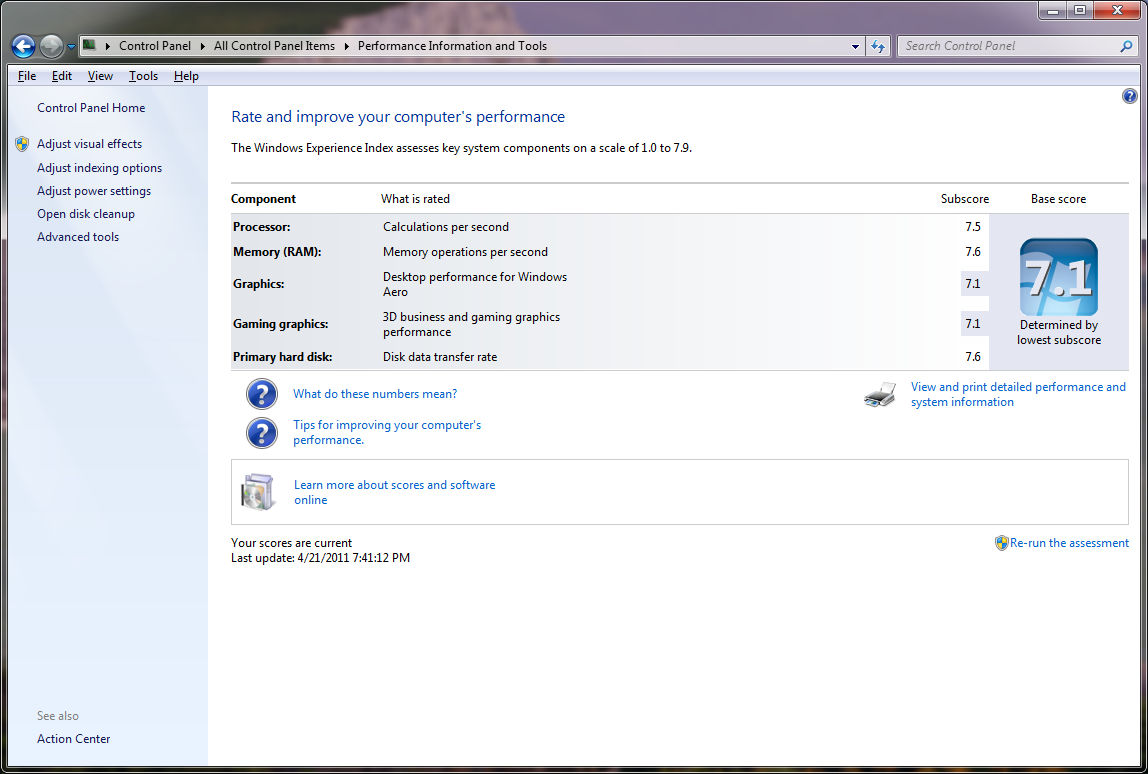The image size is (1148, 774).
Task: Launch Open disk cleanup
Action: tap(86, 214)
